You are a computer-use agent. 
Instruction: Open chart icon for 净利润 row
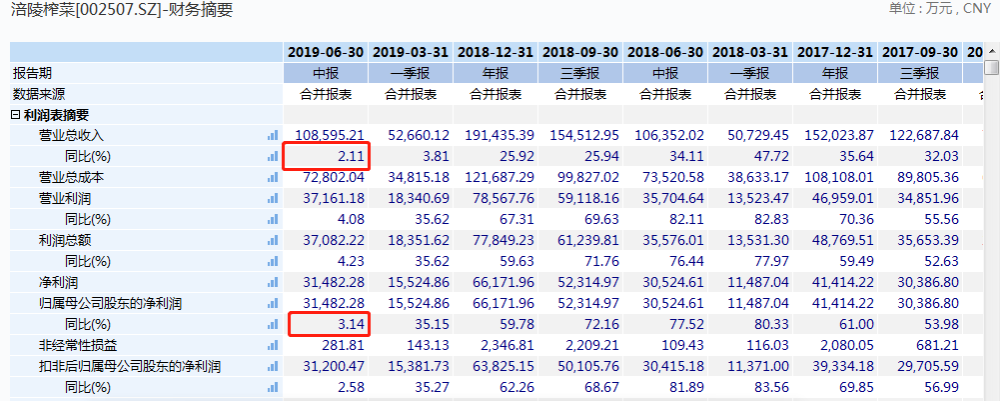pos(273,282)
